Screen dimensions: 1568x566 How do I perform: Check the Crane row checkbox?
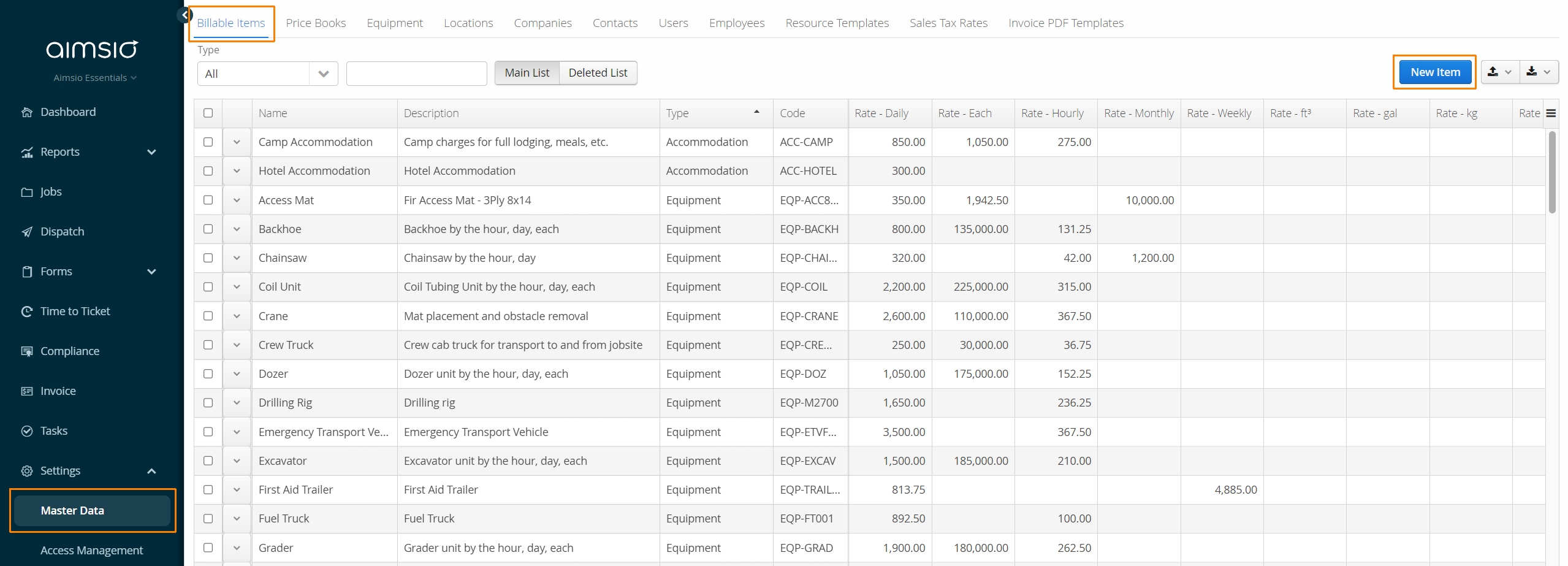coord(208,316)
